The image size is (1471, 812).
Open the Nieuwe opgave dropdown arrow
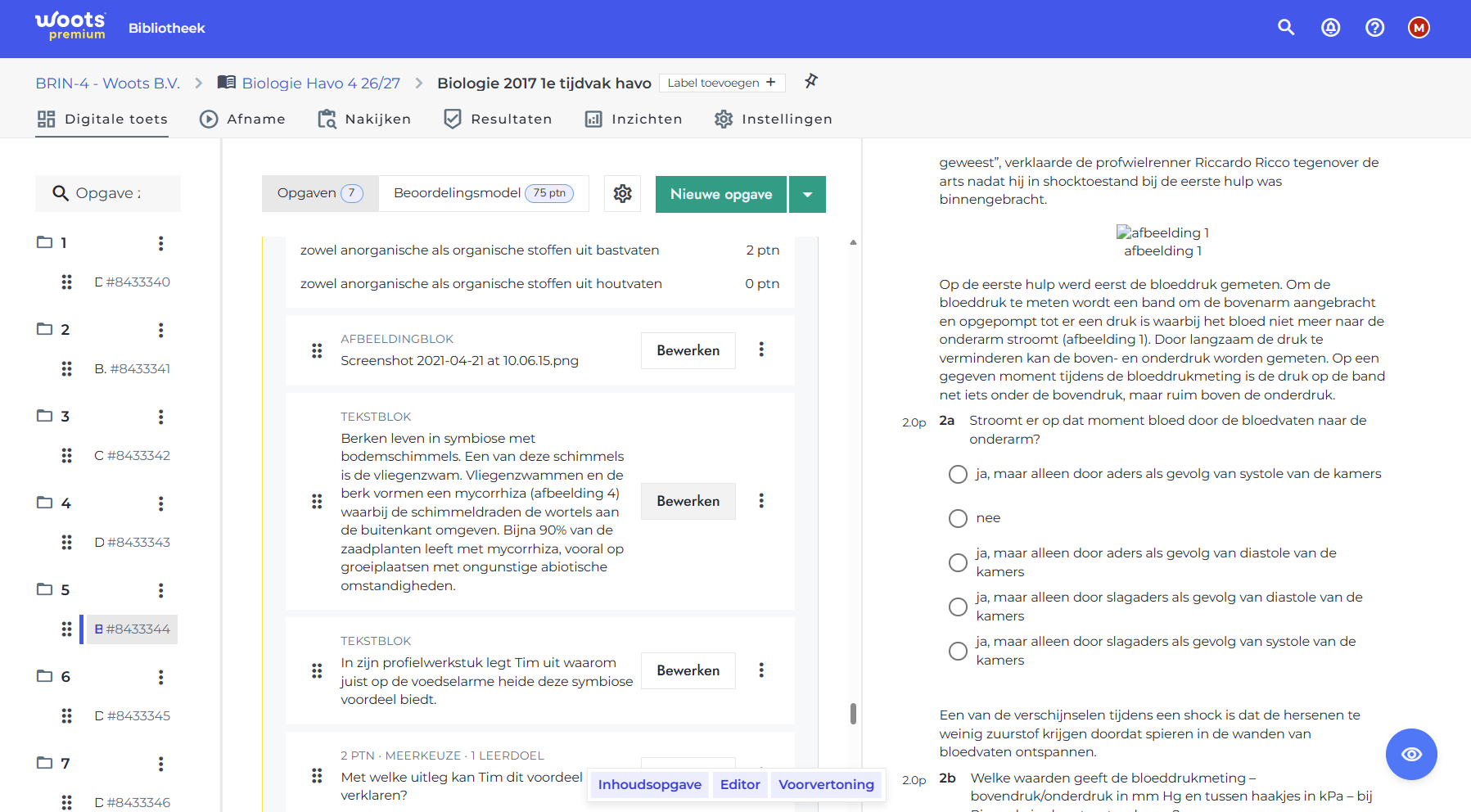[808, 194]
